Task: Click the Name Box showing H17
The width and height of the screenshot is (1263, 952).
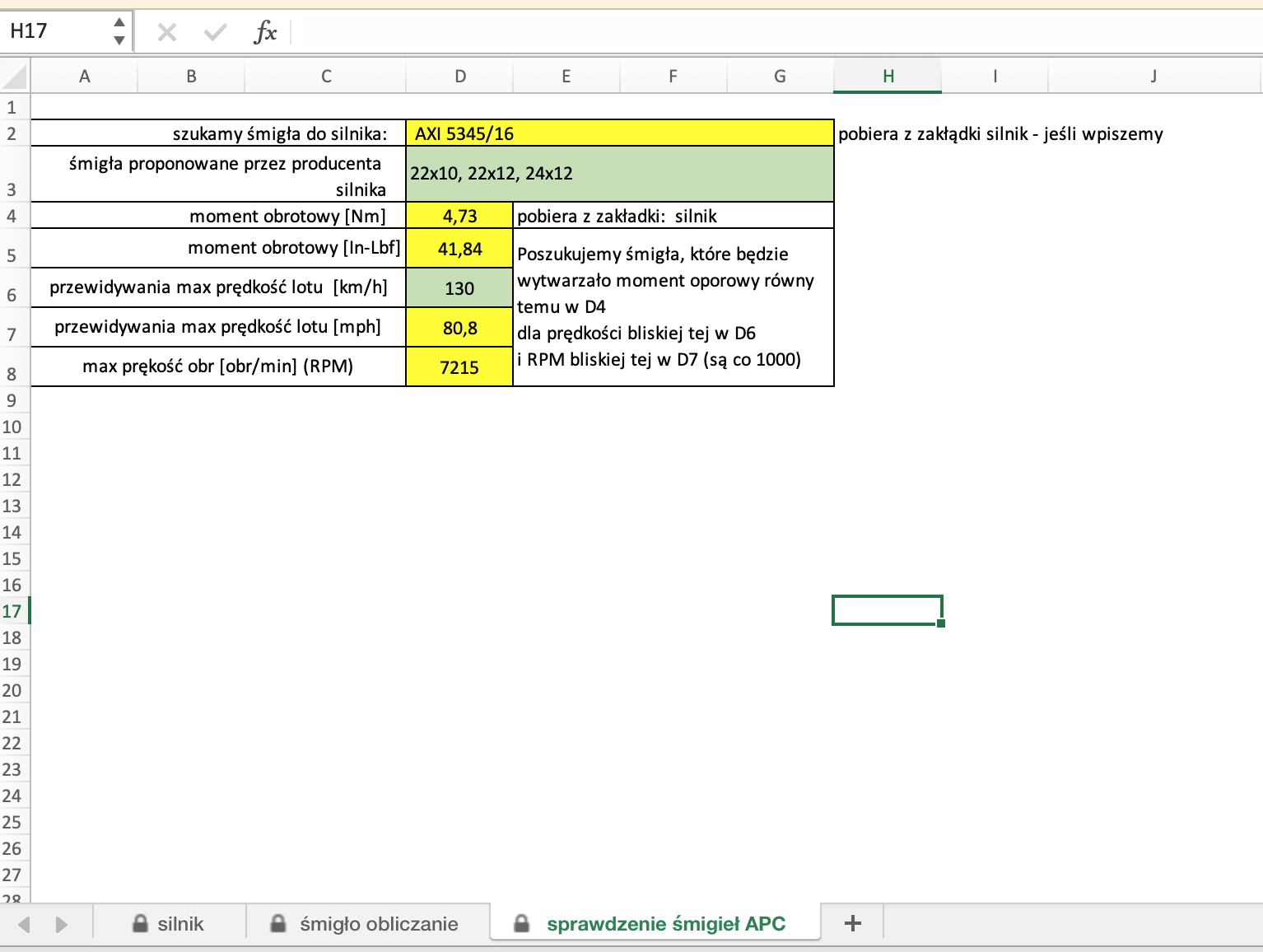Action: tap(56, 31)
